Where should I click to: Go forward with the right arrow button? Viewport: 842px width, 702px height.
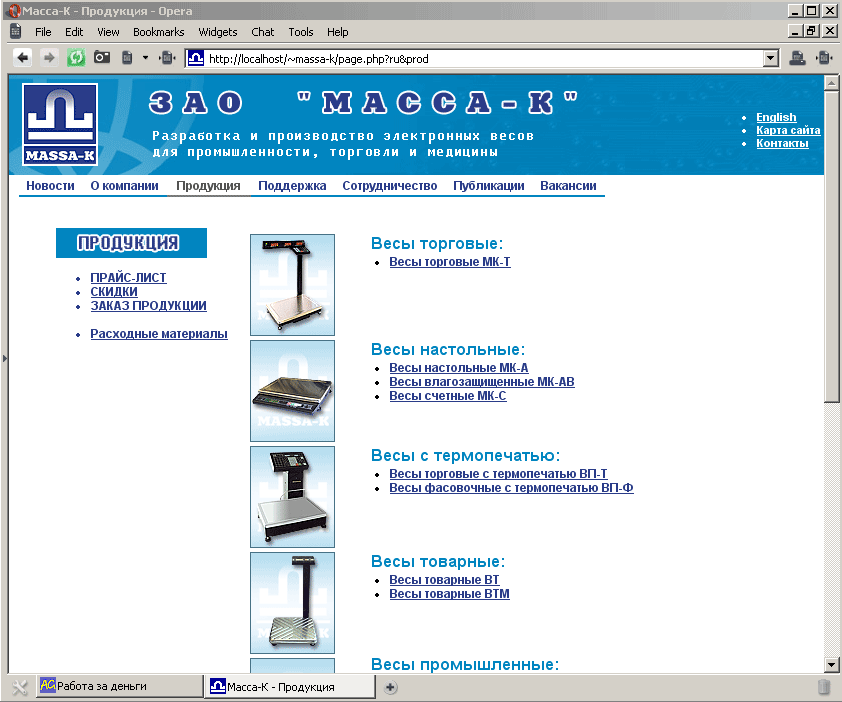49,58
